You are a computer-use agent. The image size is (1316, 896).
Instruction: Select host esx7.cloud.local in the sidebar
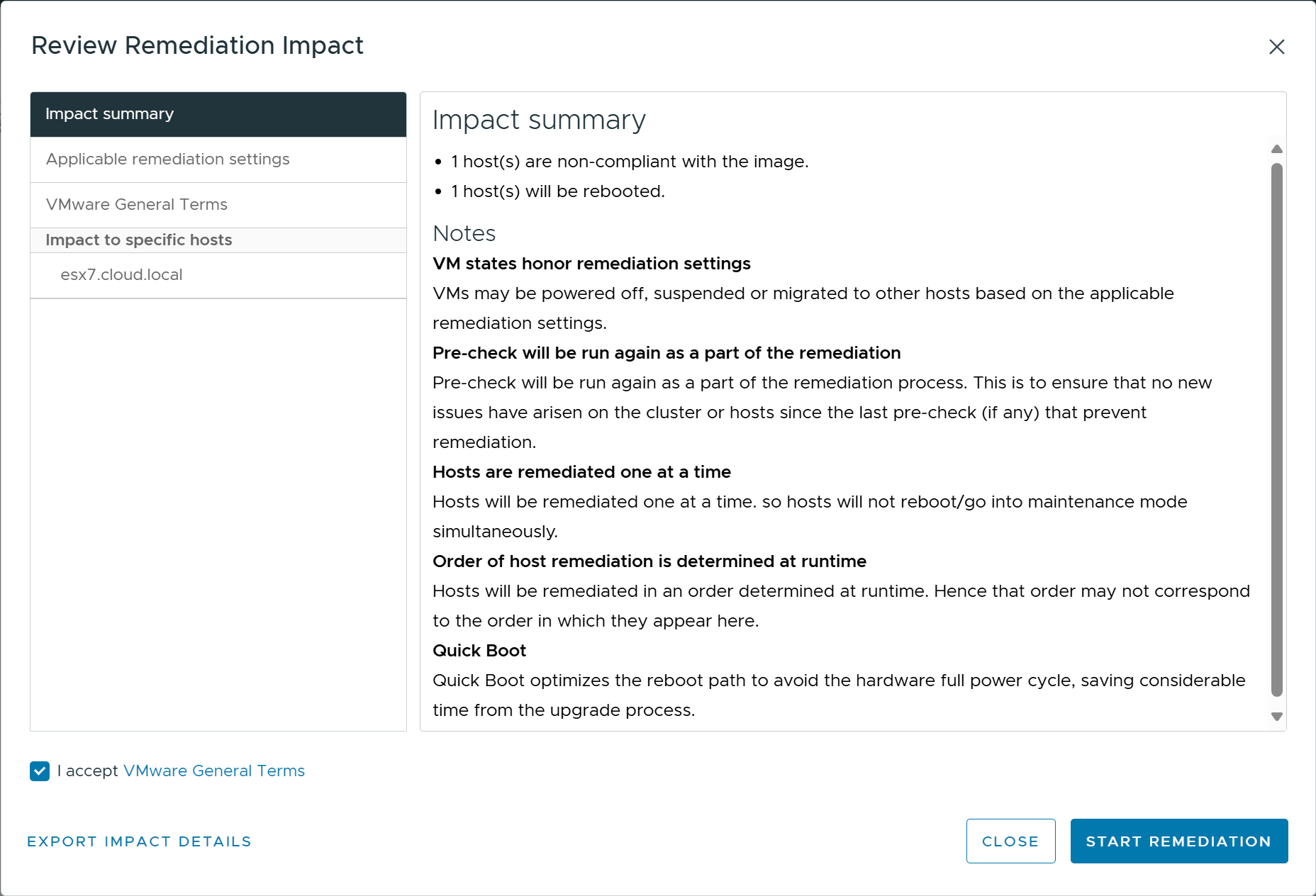[121, 275]
